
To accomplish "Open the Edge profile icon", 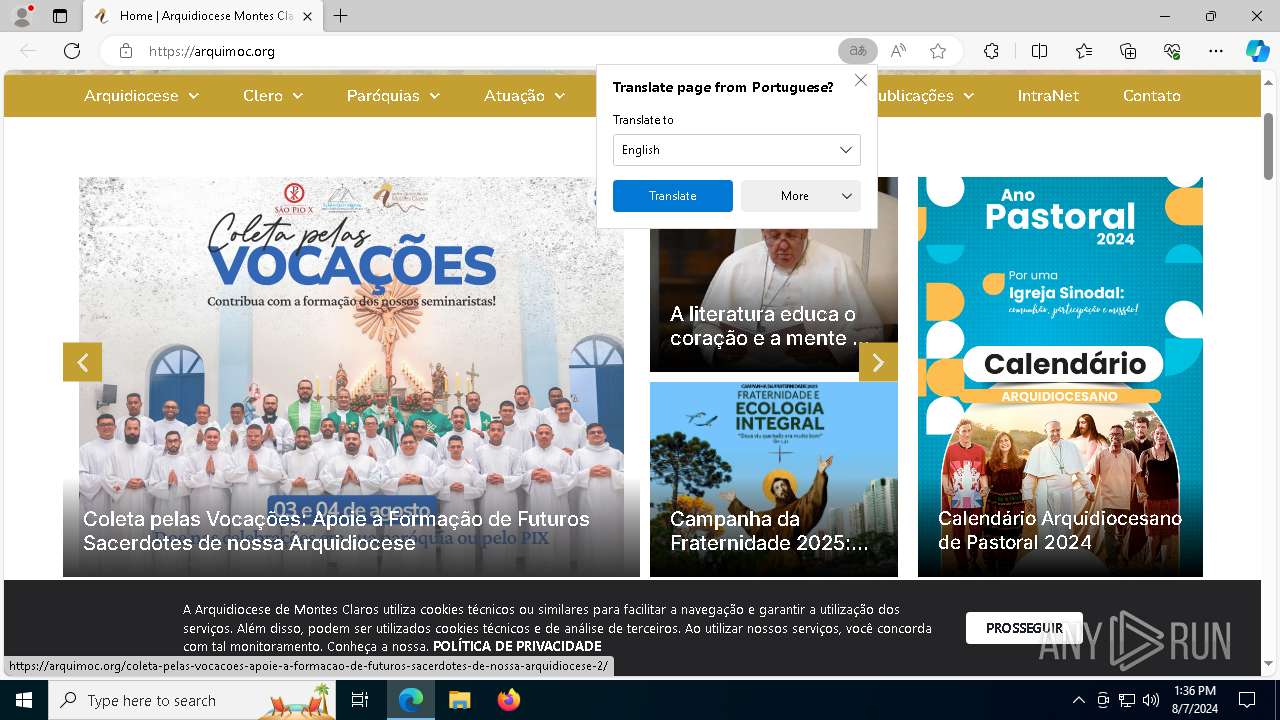I will 22,16.
